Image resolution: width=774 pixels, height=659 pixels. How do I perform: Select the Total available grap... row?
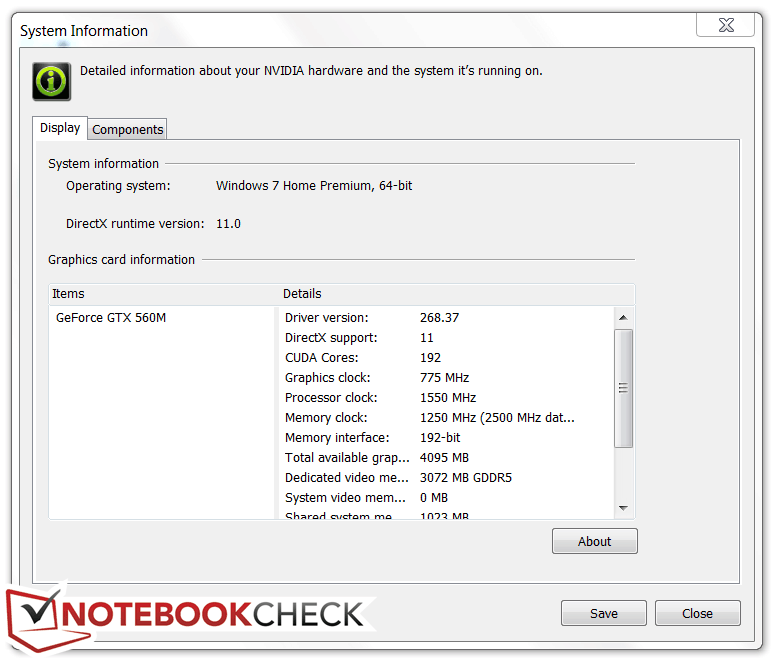pos(347,458)
